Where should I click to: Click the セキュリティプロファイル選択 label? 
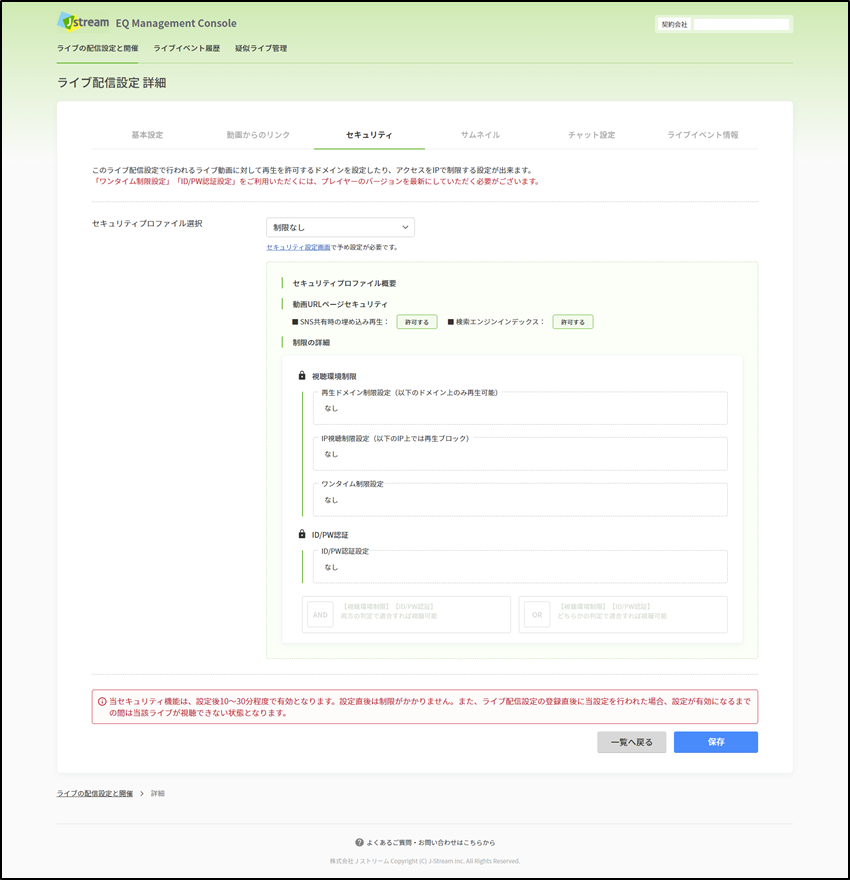coord(147,223)
